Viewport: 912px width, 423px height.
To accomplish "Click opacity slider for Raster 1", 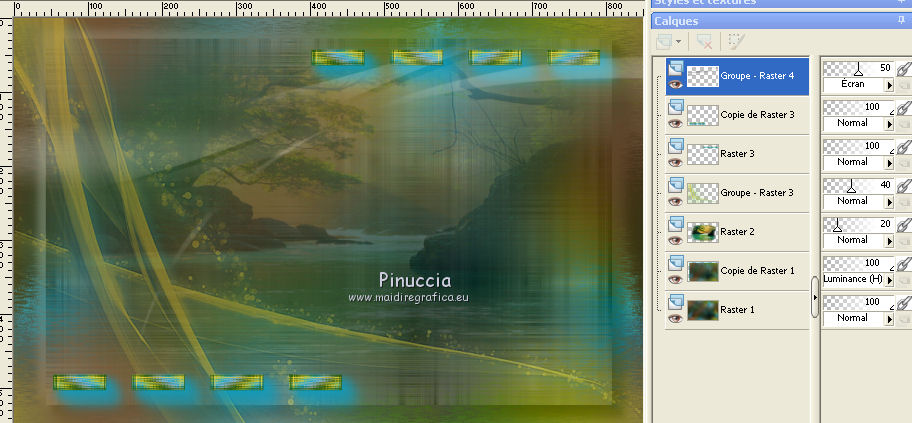I will click(x=858, y=303).
